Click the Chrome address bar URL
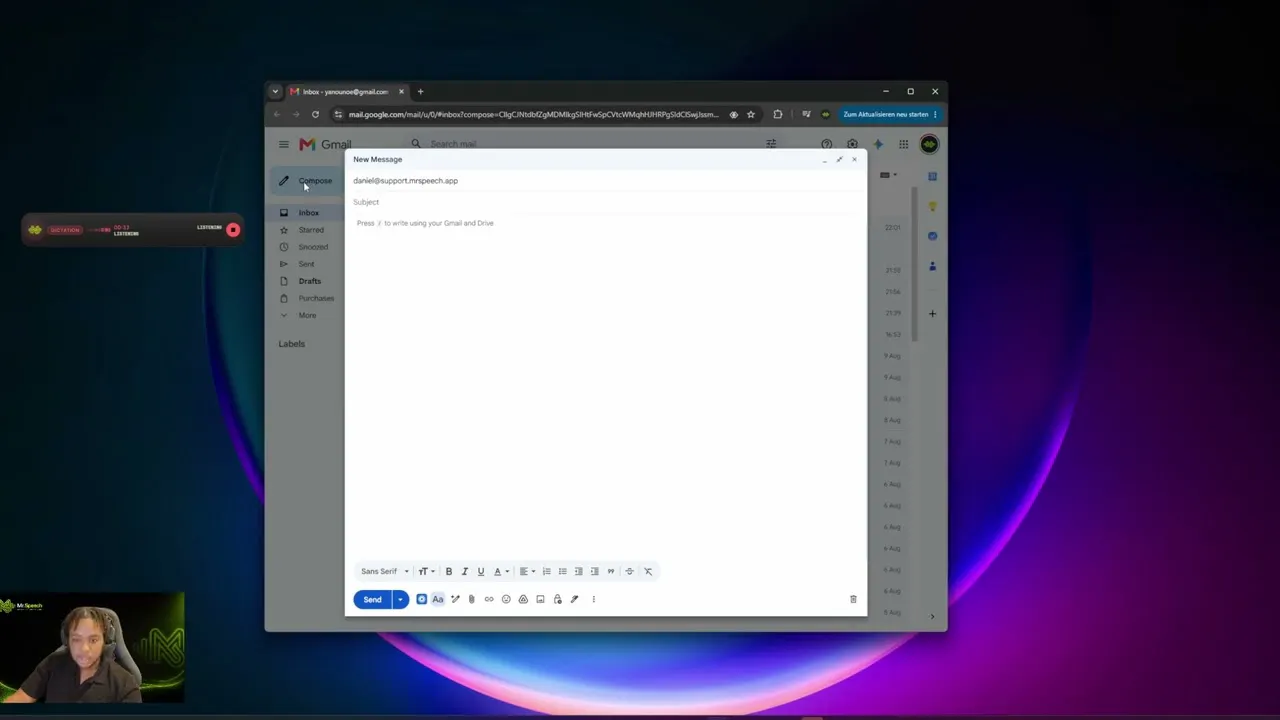 click(x=534, y=114)
